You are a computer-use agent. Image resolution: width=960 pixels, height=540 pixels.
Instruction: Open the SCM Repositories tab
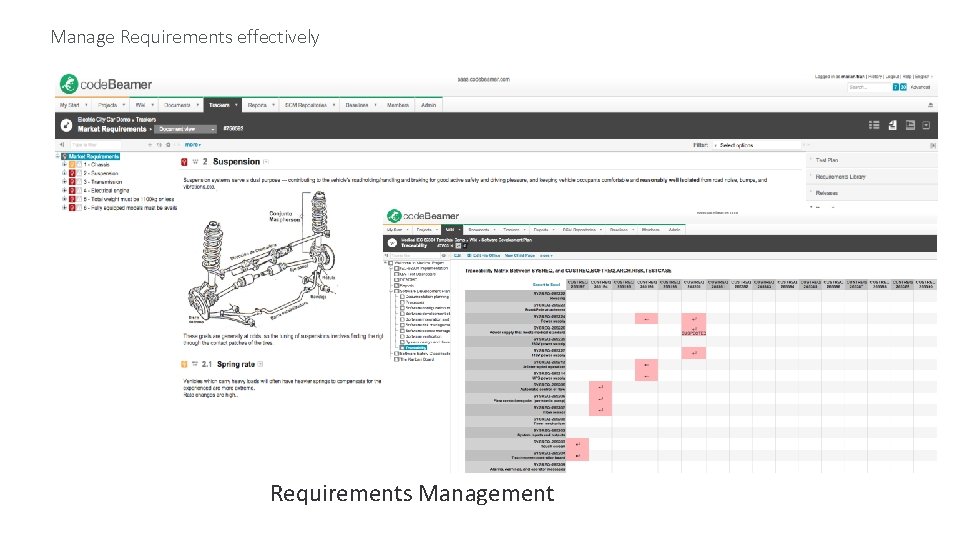pos(309,105)
